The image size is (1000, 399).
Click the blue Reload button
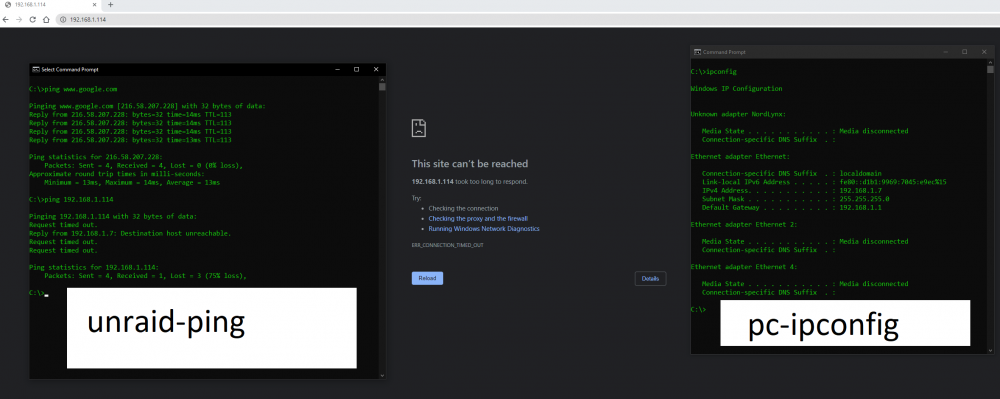(x=427, y=279)
